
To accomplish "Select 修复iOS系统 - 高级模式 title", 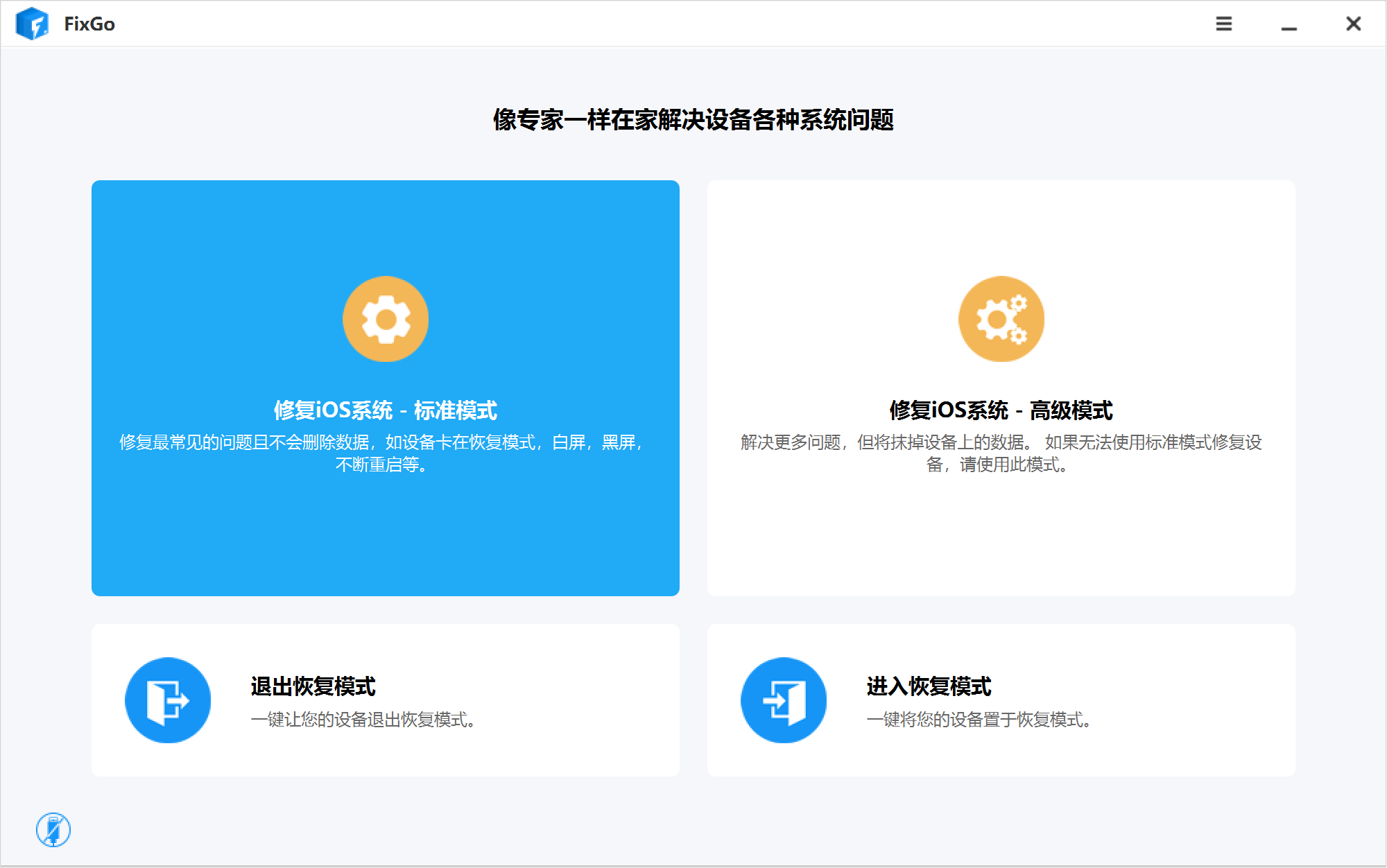I will click(x=1001, y=410).
